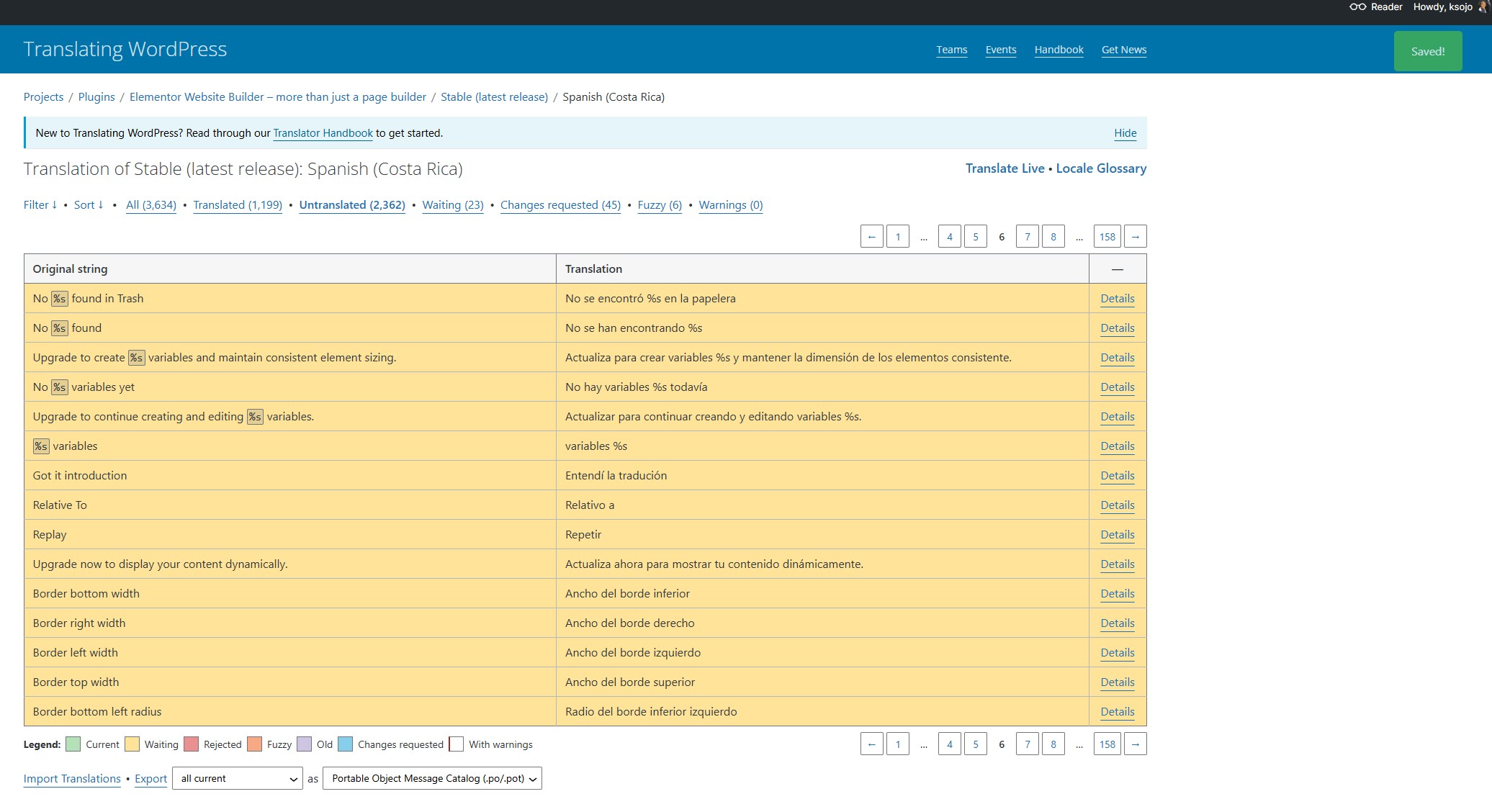
Task: Show Changes requested (45) strings
Action: 560,205
